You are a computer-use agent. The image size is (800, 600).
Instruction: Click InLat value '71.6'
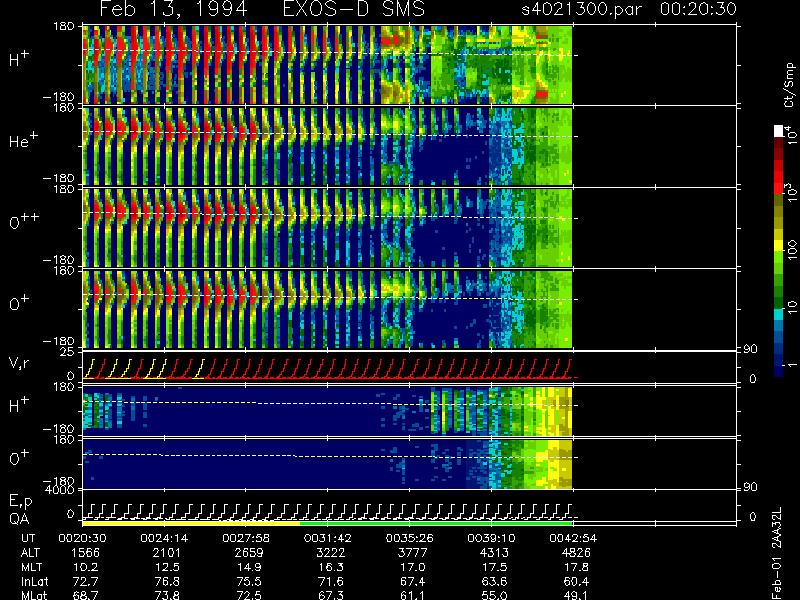point(332,581)
